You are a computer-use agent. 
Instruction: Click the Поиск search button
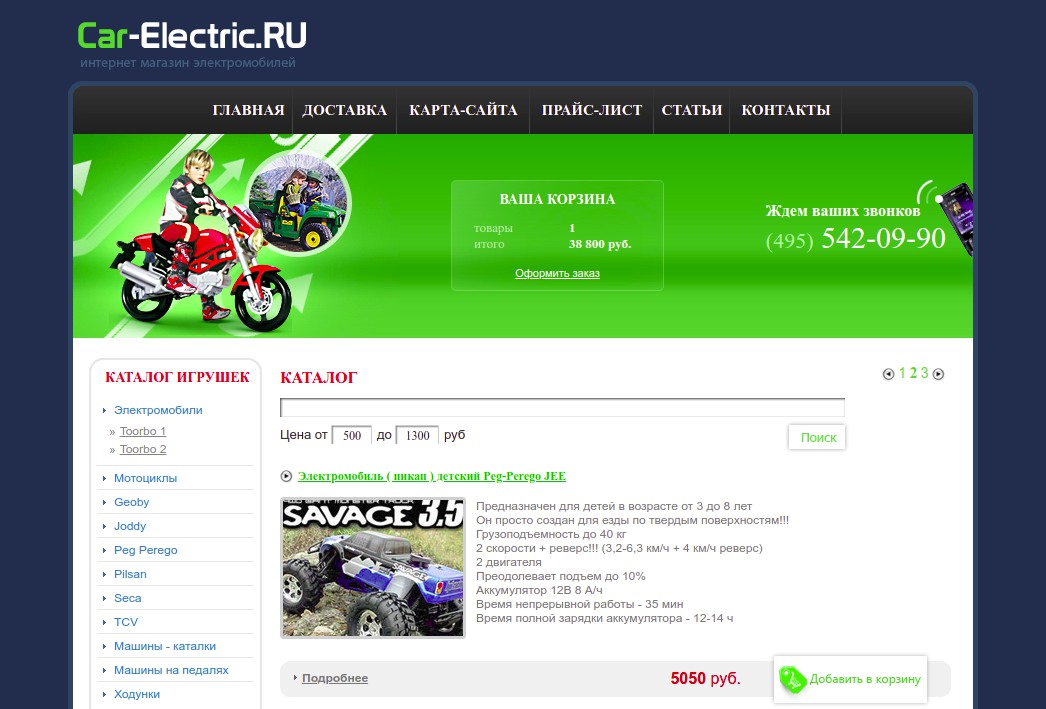tap(817, 438)
